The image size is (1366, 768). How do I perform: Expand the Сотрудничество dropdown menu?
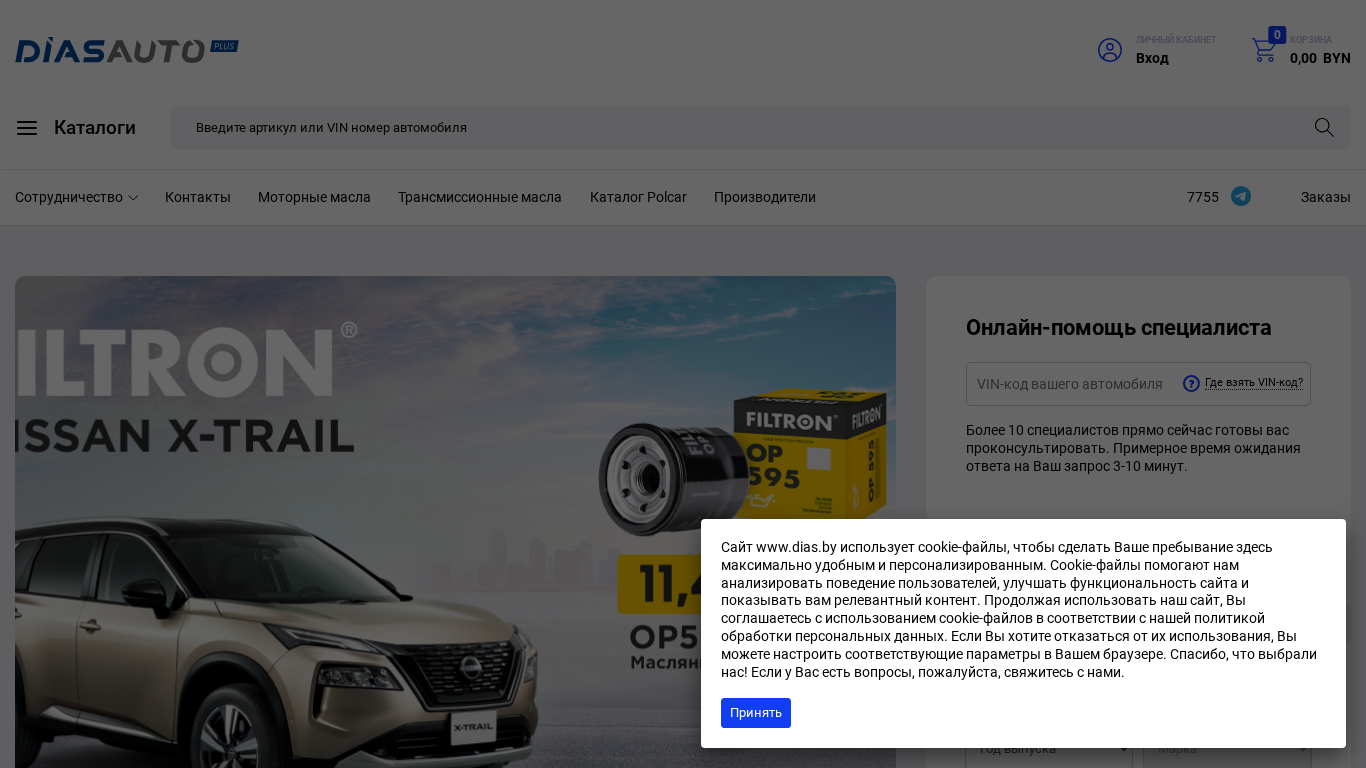coord(76,197)
